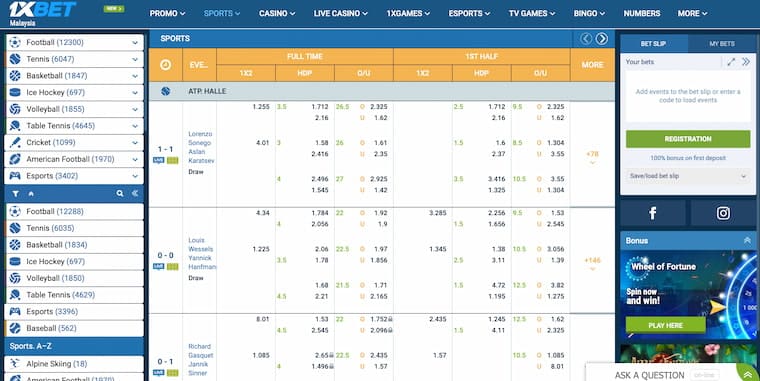Expand Cricket (1099) chevron
This screenshot has width=760, height=381.
[135, 143]
